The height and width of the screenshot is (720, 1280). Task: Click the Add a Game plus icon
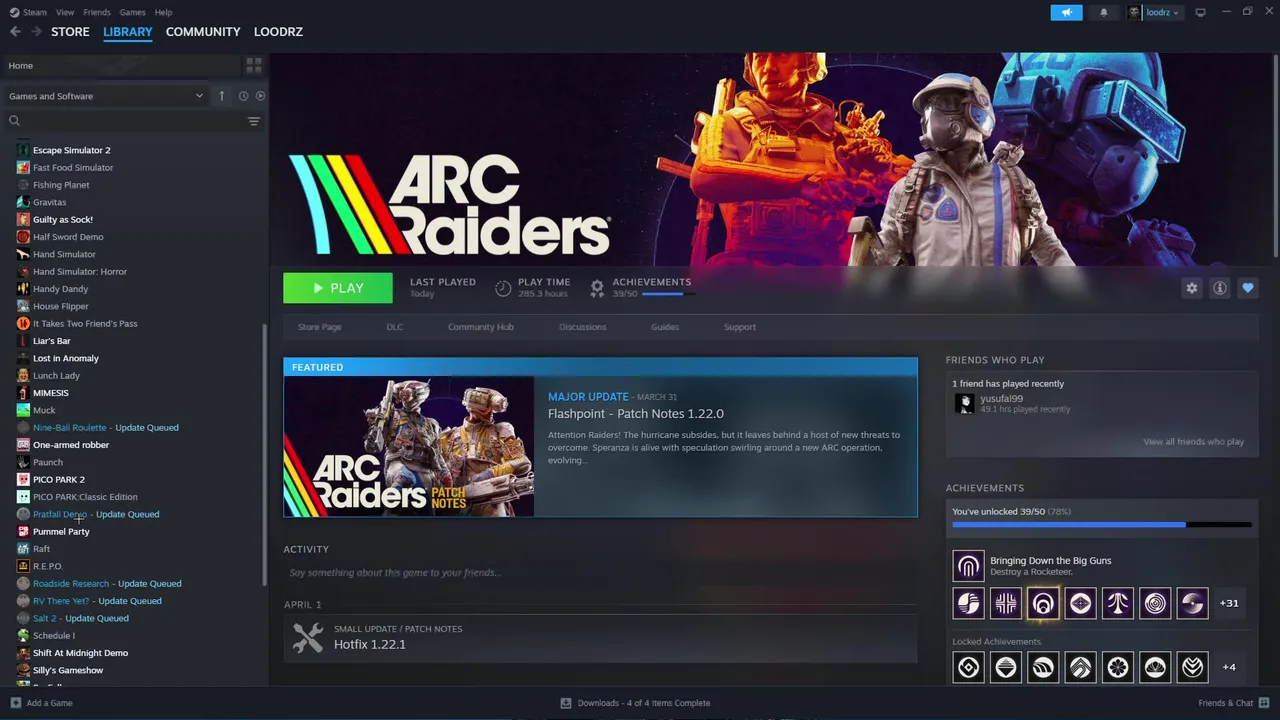(15, 703)
